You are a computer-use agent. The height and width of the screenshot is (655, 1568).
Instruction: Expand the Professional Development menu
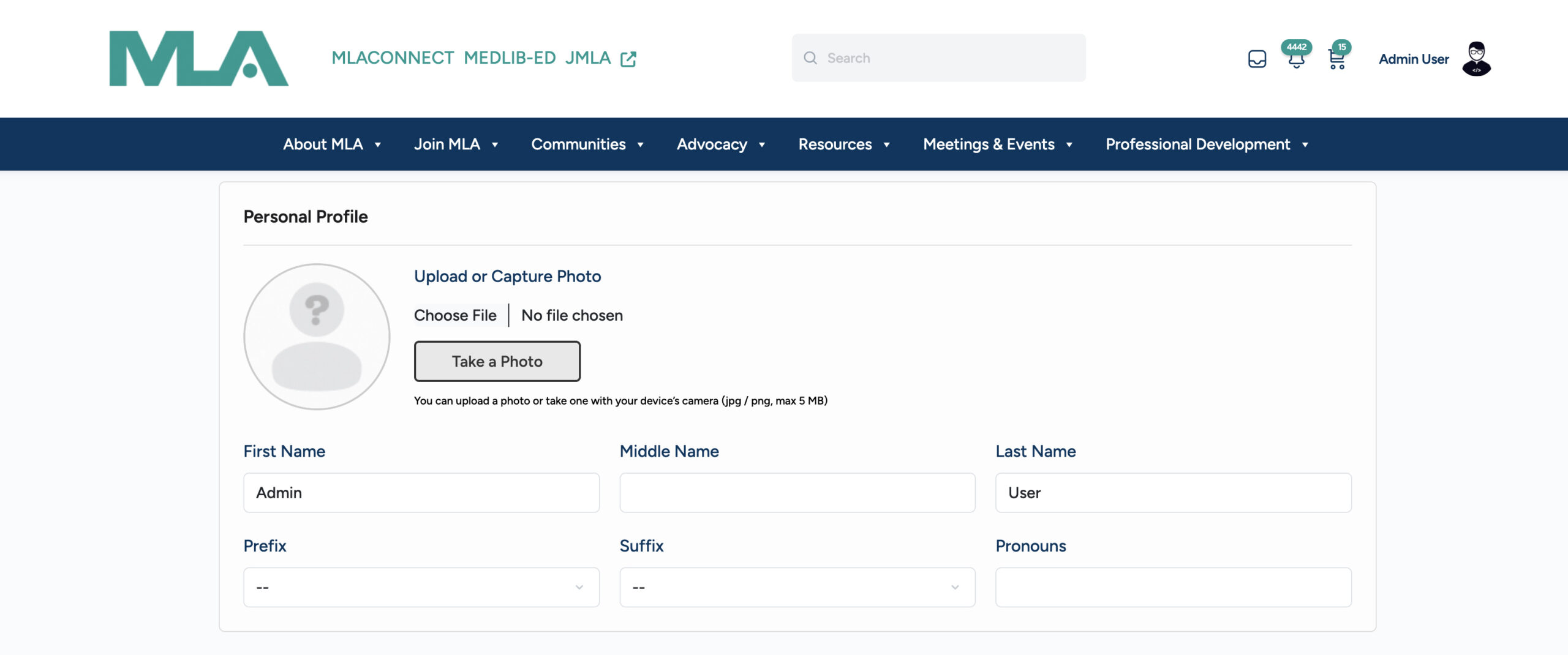1207,144
